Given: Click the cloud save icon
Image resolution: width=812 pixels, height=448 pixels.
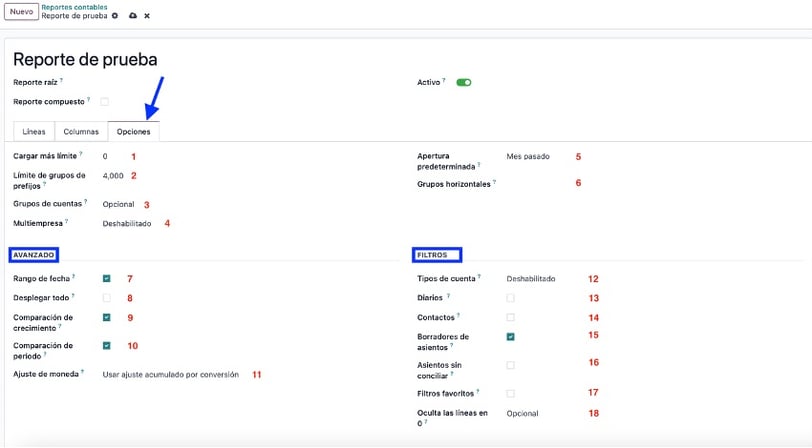Looking at the screenshot, I should coord(133,16).
